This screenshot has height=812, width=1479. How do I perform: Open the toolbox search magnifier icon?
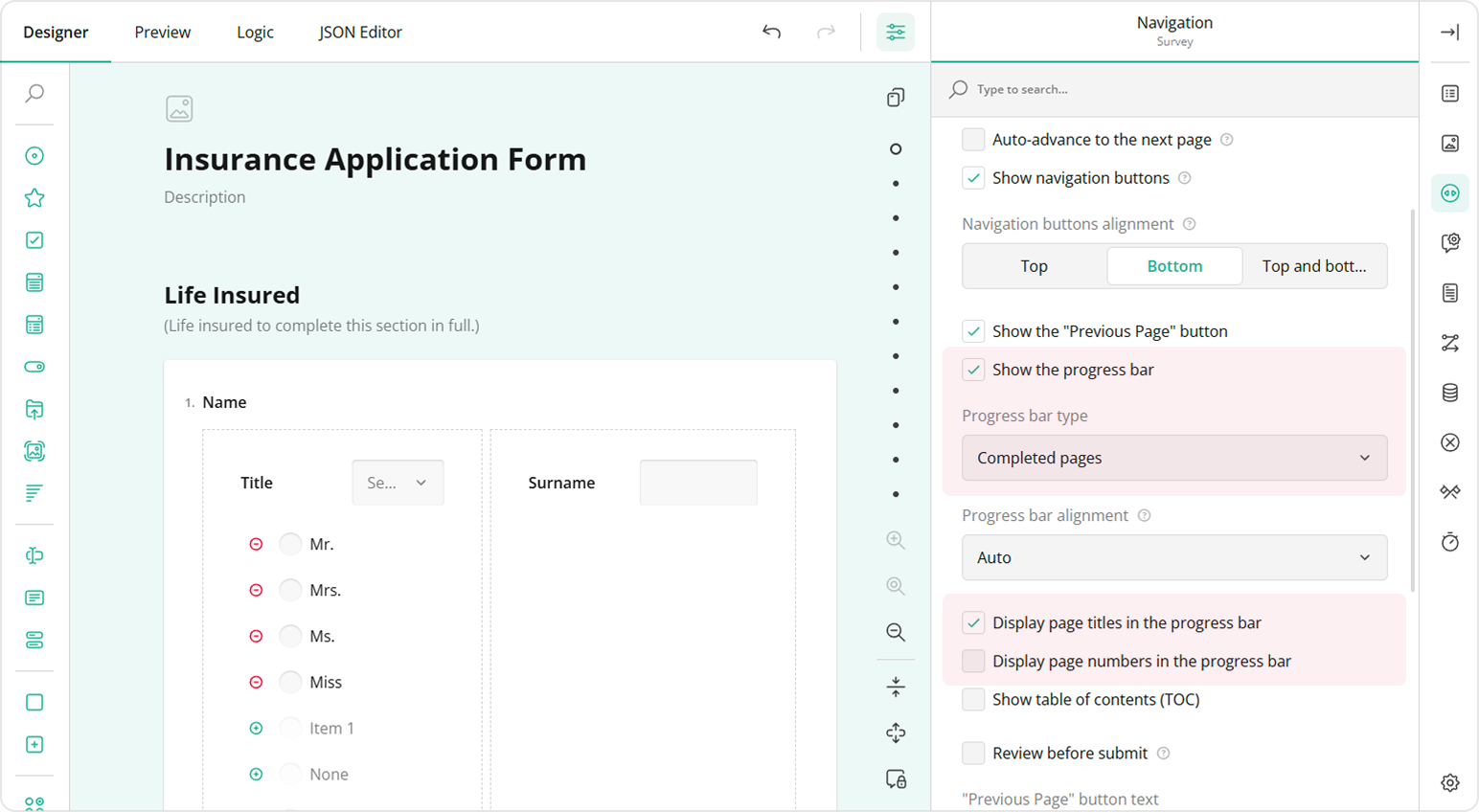[x=34, y=93]
